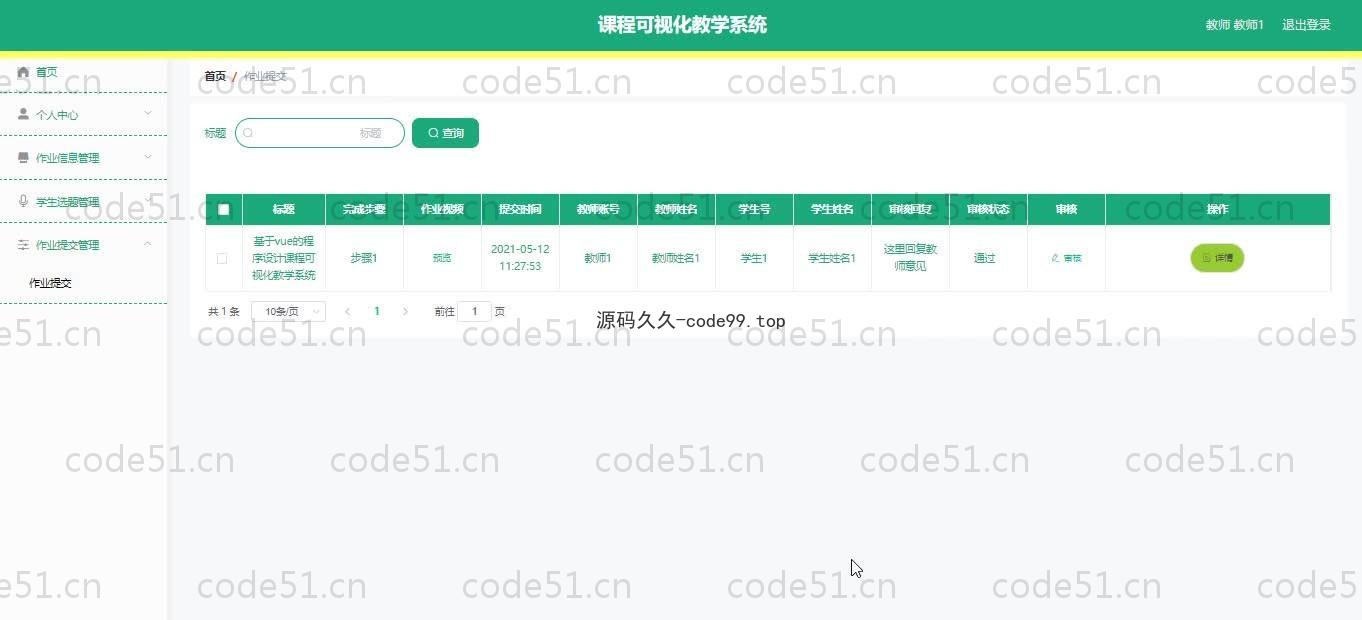Focus the 标题 search input field
Image resolution: width=1362 pixels, height=620 pixels.
coord(320,133)
